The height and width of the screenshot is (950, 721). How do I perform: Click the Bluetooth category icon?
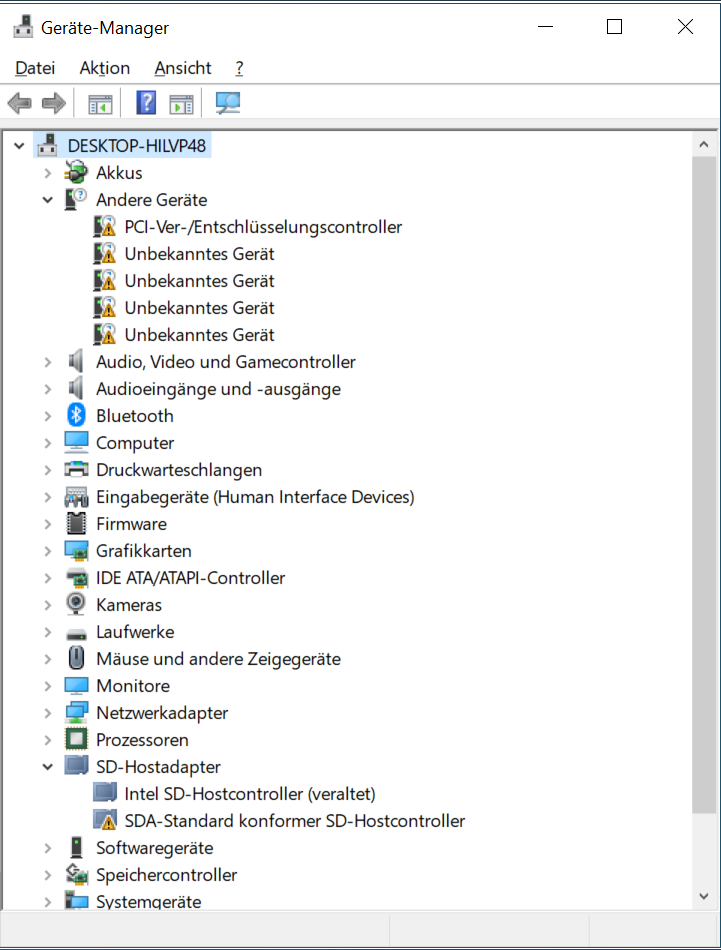click(x=76, y=416)
